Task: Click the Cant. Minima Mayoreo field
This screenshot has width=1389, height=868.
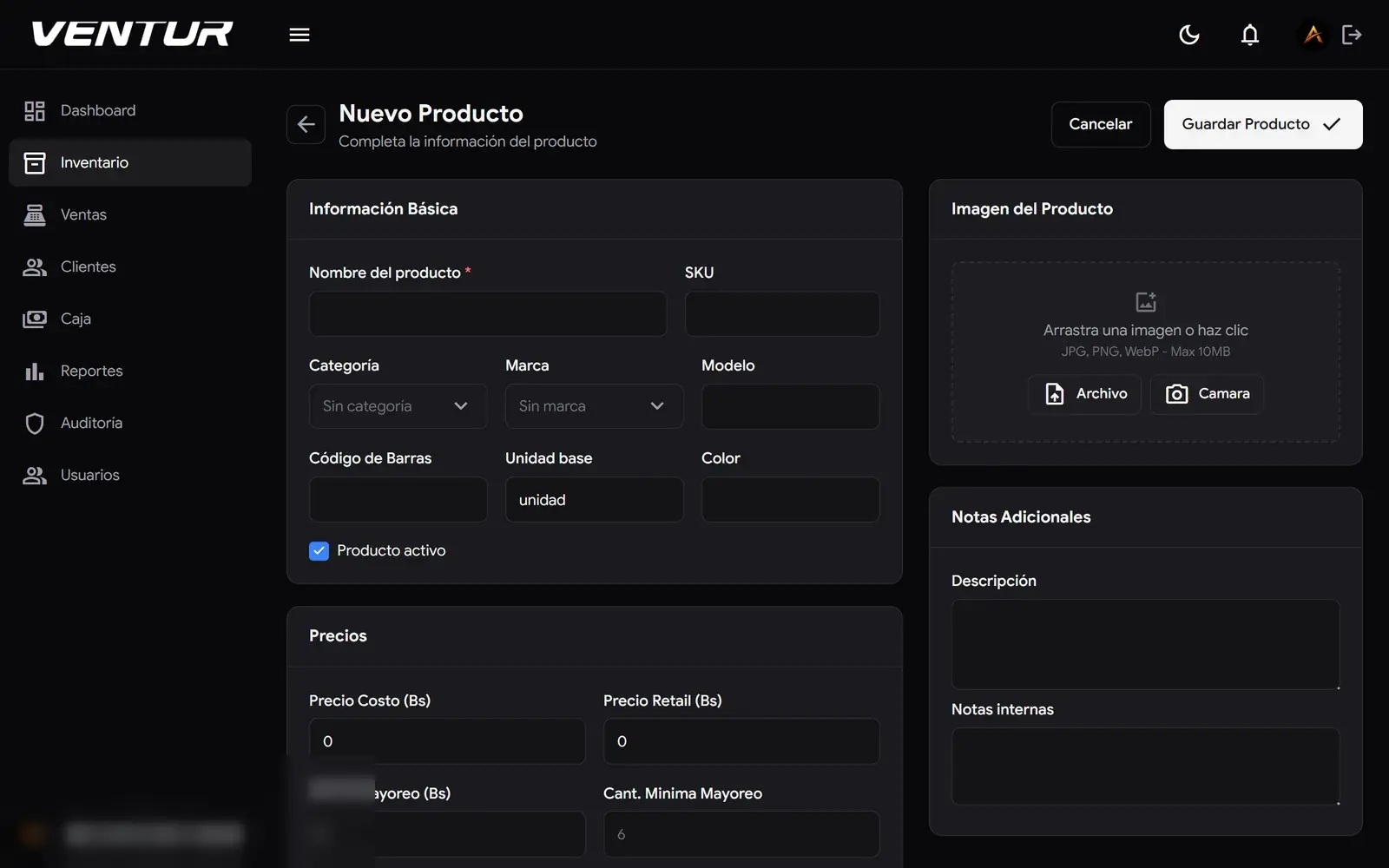Action: coord(741,834)
